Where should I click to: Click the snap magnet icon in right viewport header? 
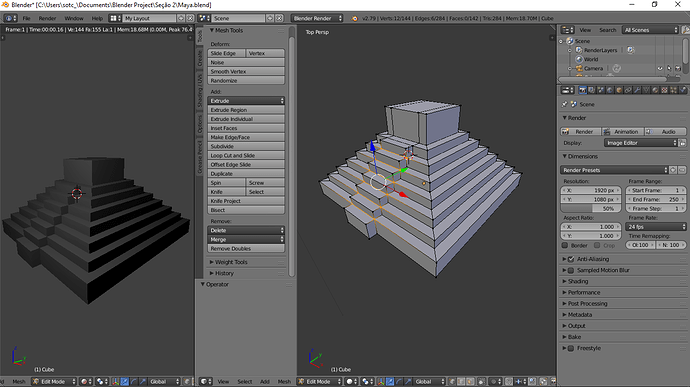coord(509,382)
